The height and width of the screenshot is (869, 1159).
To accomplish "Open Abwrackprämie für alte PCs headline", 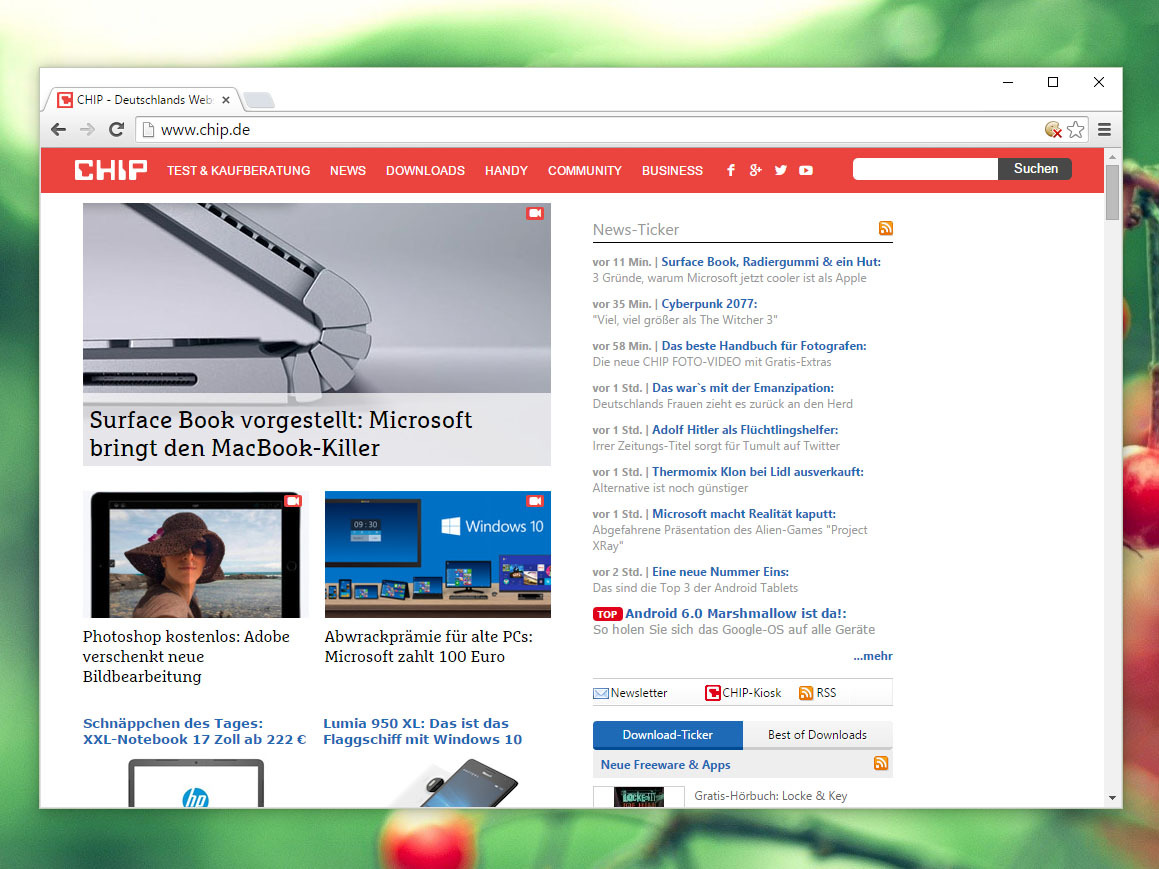I will click(429, 647).
